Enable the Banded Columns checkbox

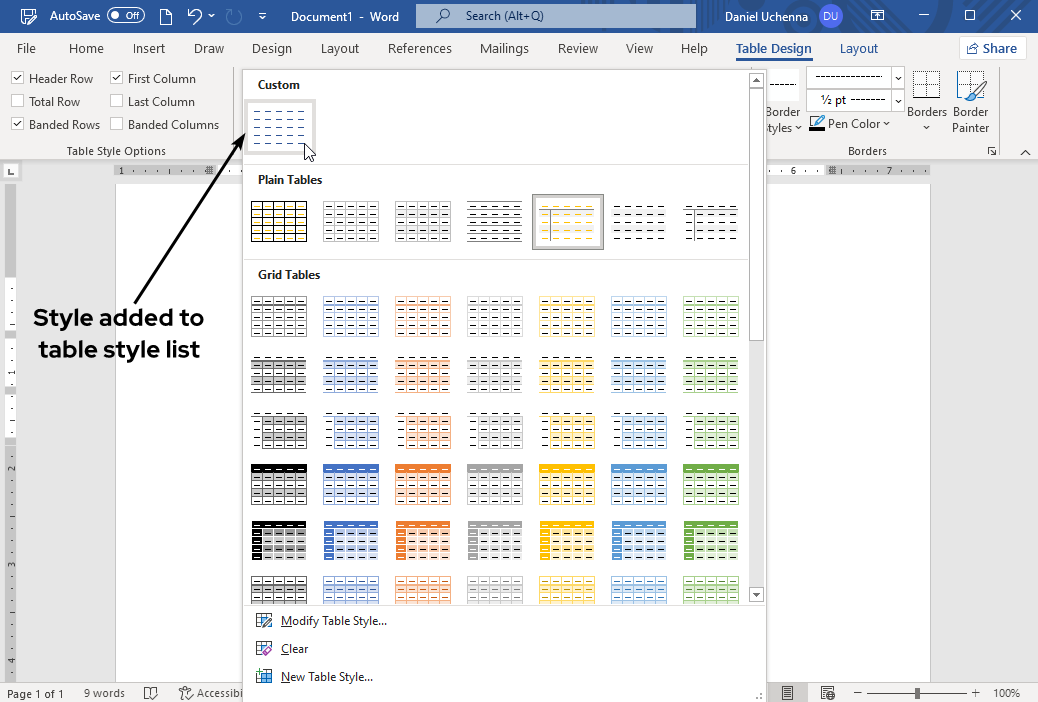click(x=117, y=125)
